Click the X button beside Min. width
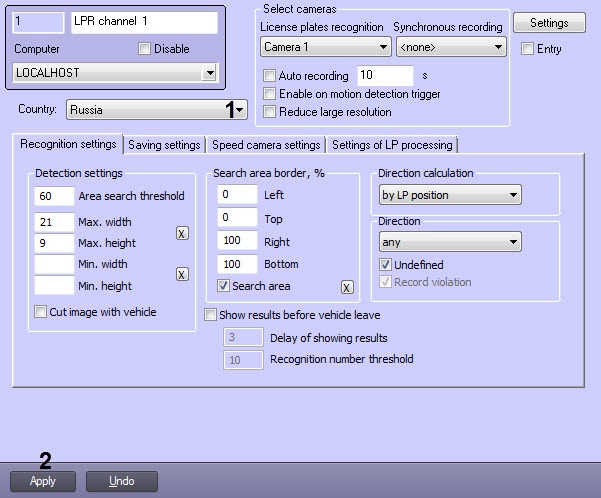The width and height of the screenshot is (601, 498). 181,274
